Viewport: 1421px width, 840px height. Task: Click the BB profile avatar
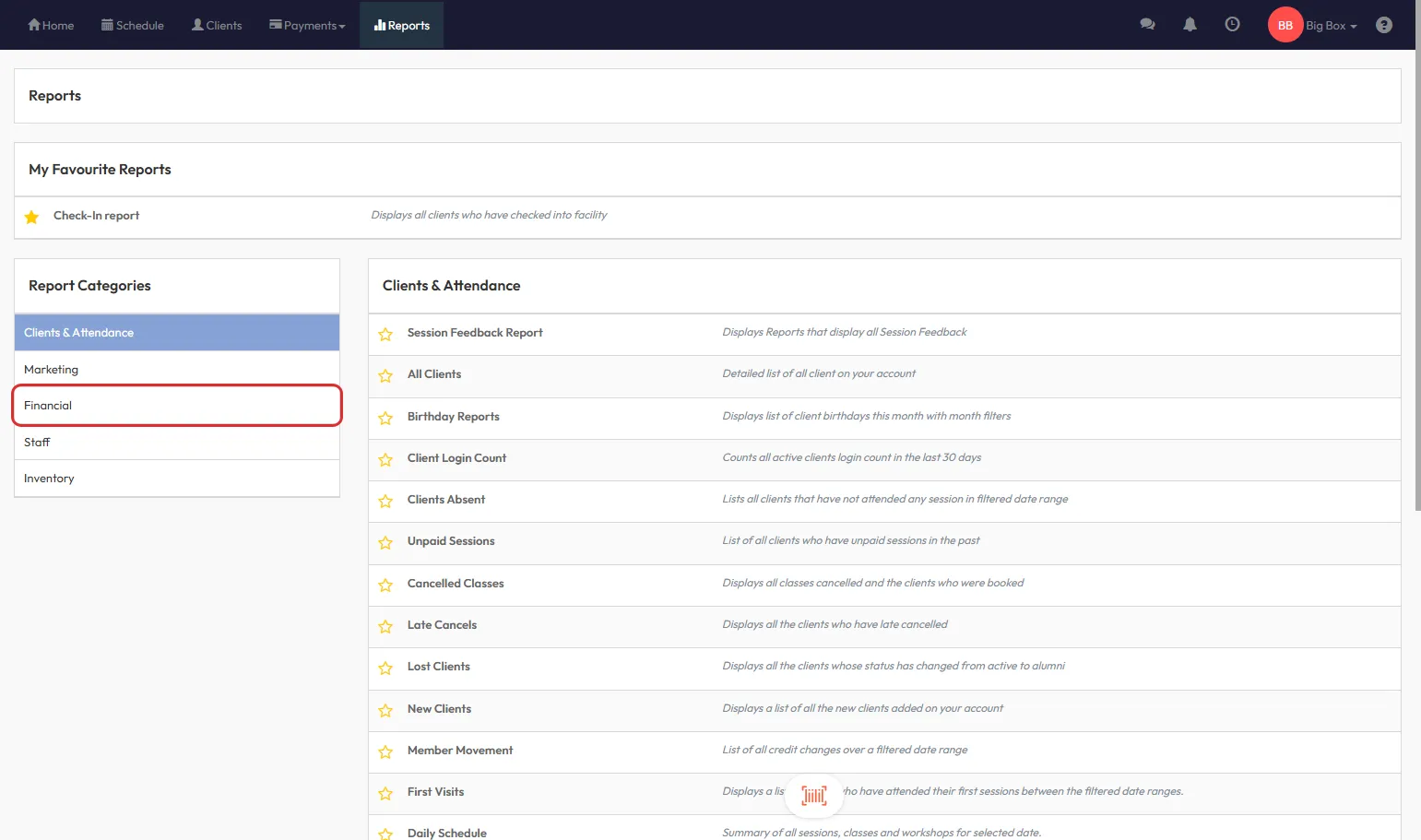coord(1285,25)
